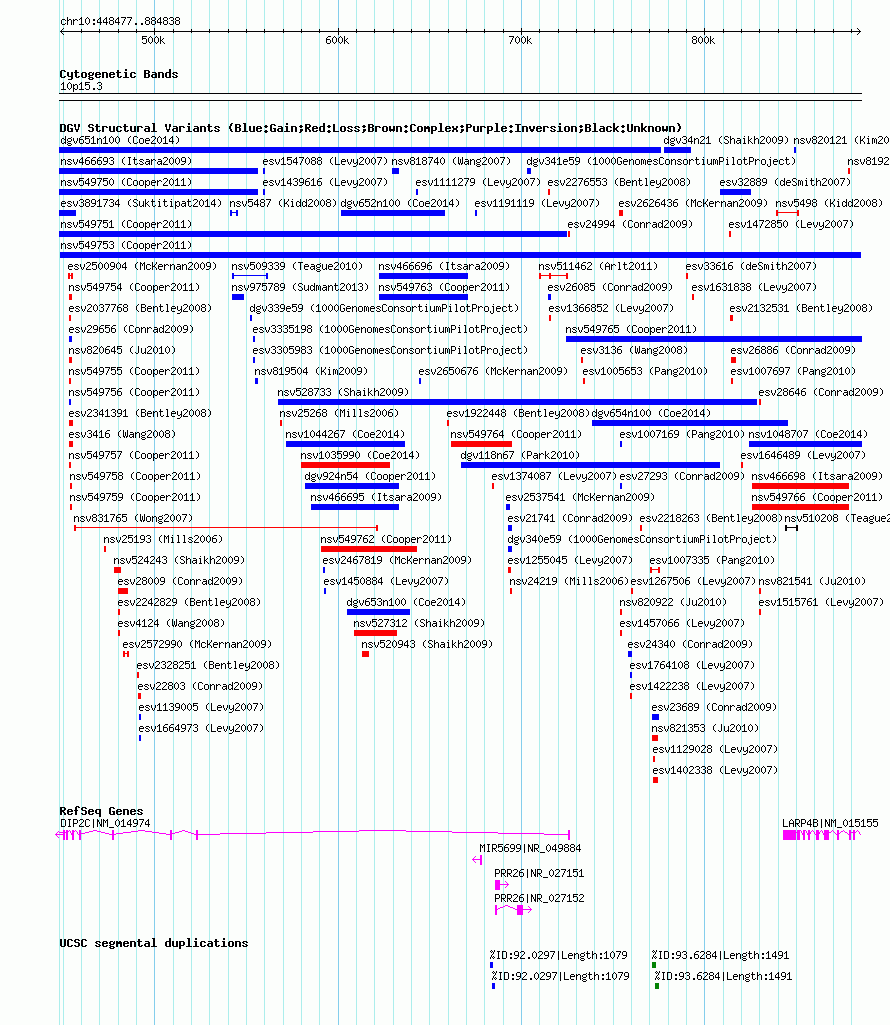The width and height of the screenshot is (890, 1025).
Task: Select the nsv549753 (Cooper2011) blue gain bar
Action: (x=460, y=255)
